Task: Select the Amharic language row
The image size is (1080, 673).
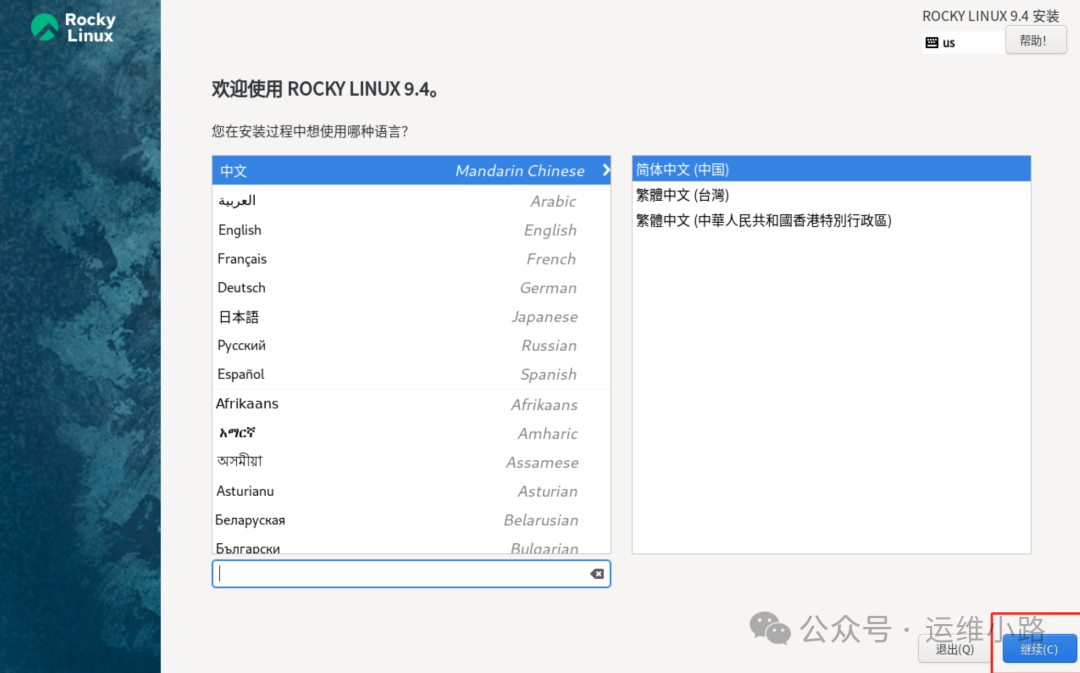Action: (411, 433)
